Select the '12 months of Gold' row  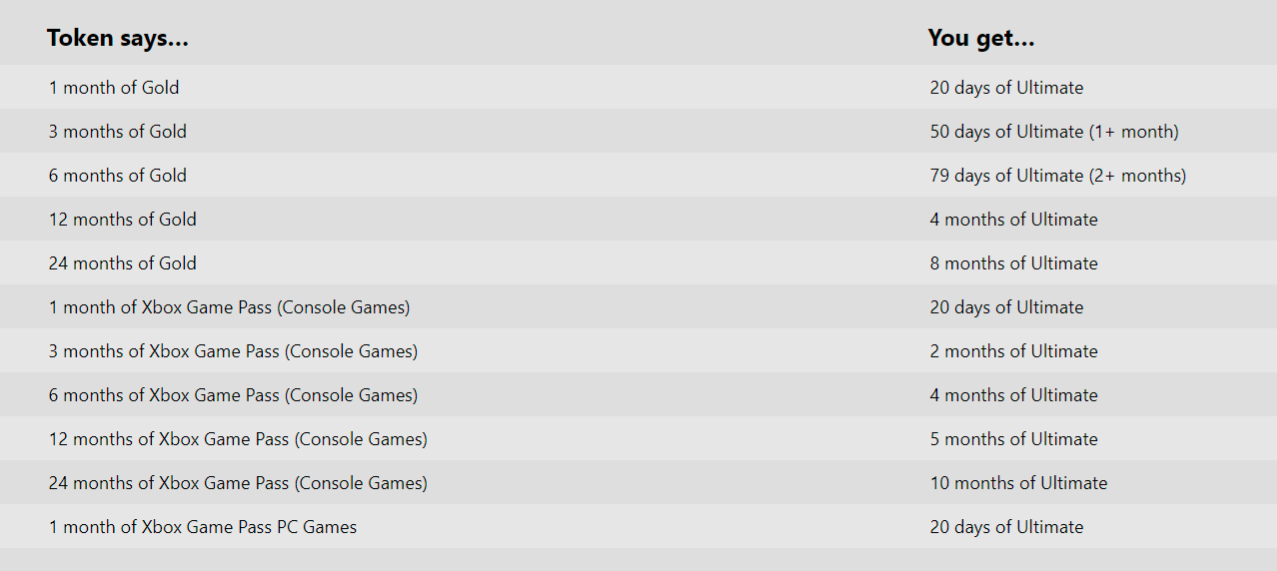(638, 219)
